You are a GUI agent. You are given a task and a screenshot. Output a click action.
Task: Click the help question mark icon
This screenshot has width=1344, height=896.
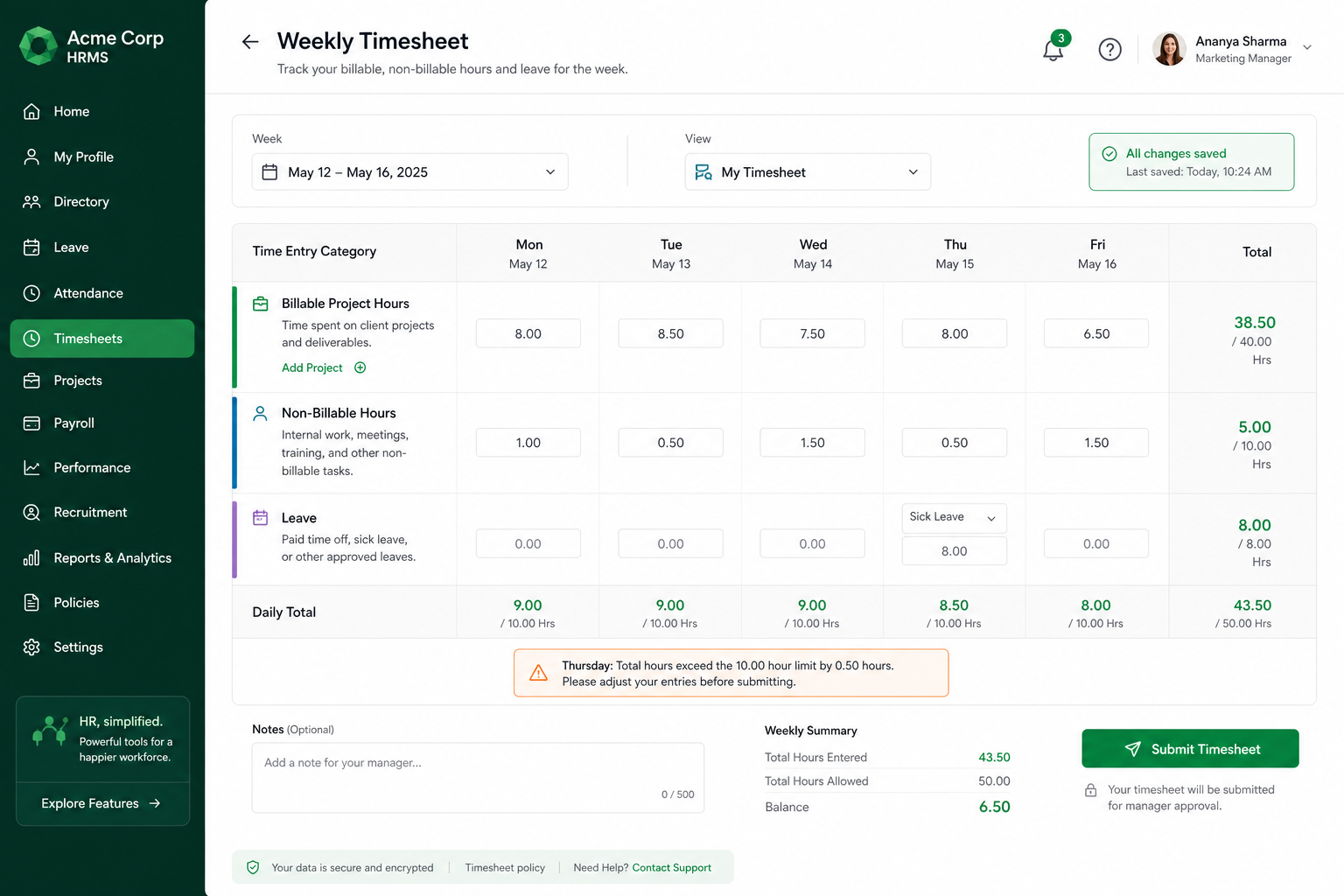tap(1109, 50)
